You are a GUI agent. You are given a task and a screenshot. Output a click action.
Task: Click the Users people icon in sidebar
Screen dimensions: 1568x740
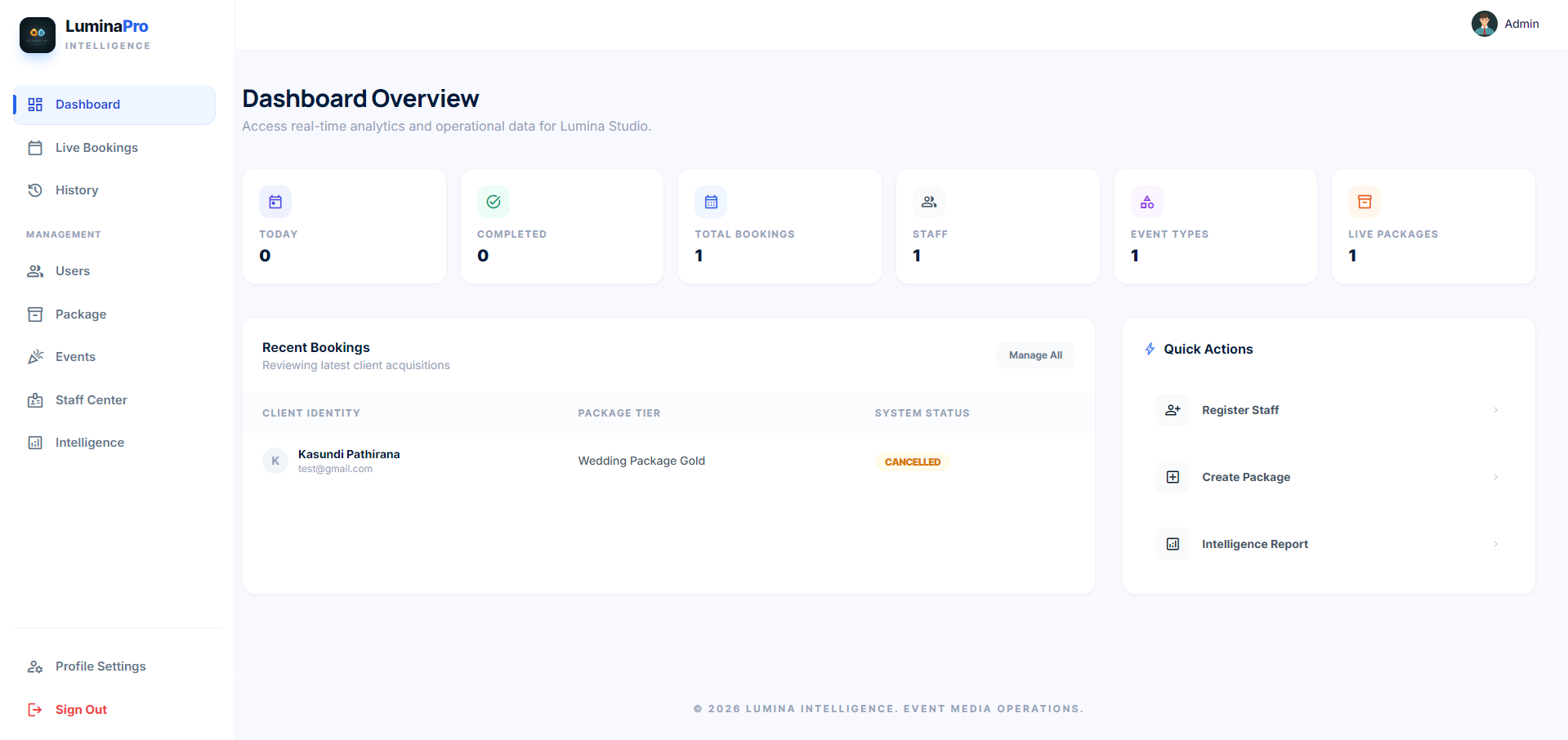tap(35, 271)
